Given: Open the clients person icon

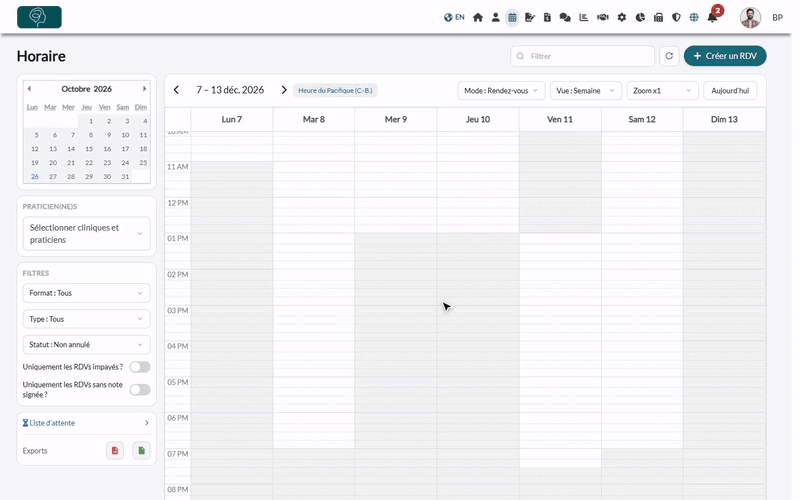Looking at the screenshot, I should click(495, 17).
